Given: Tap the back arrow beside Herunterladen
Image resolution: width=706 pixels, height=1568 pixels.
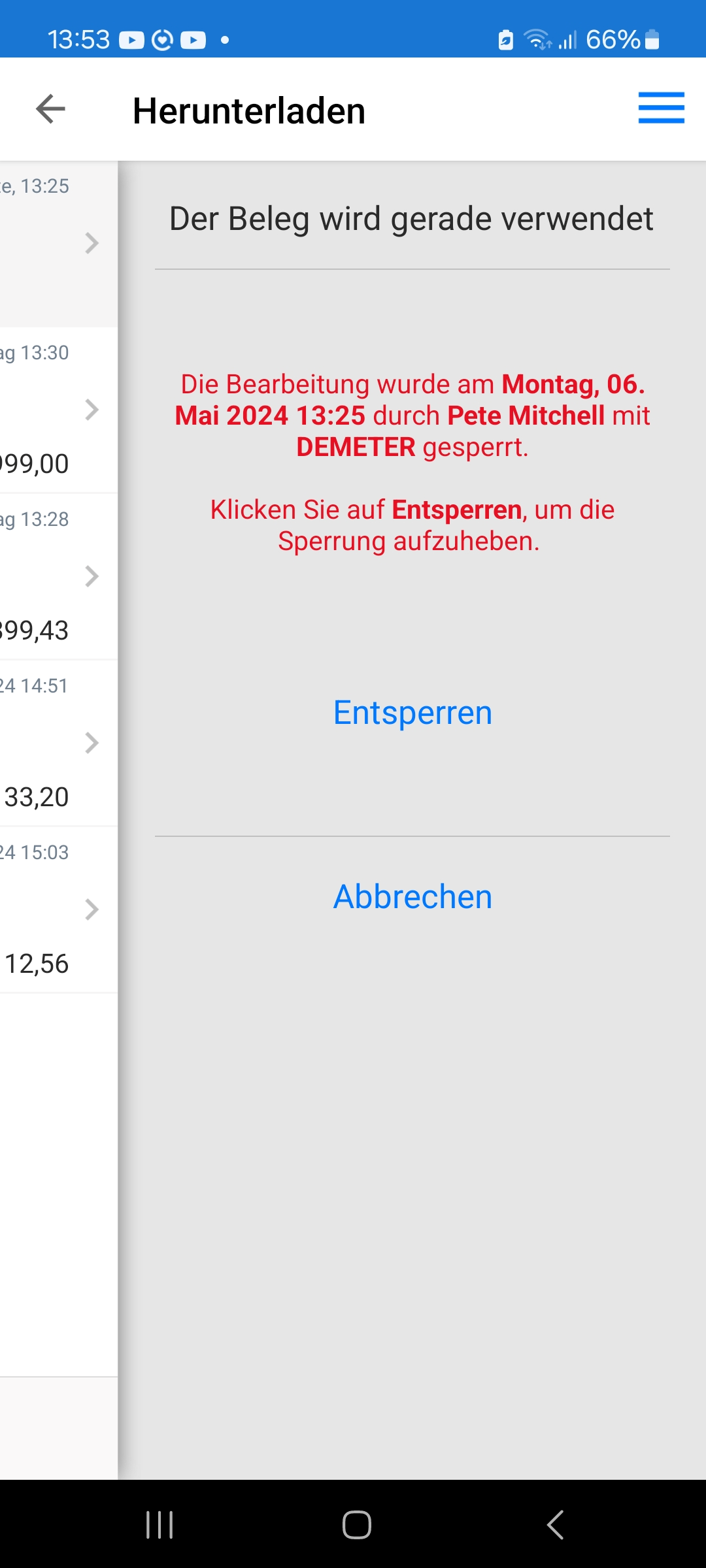Looking at the screenshot, I should 51,109.
